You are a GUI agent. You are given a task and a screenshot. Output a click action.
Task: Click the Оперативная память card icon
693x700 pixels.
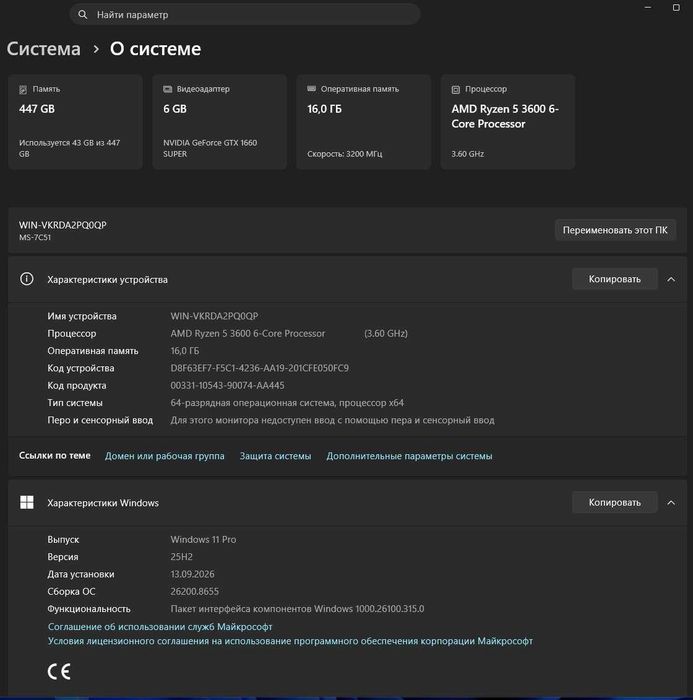click(311, 89)
